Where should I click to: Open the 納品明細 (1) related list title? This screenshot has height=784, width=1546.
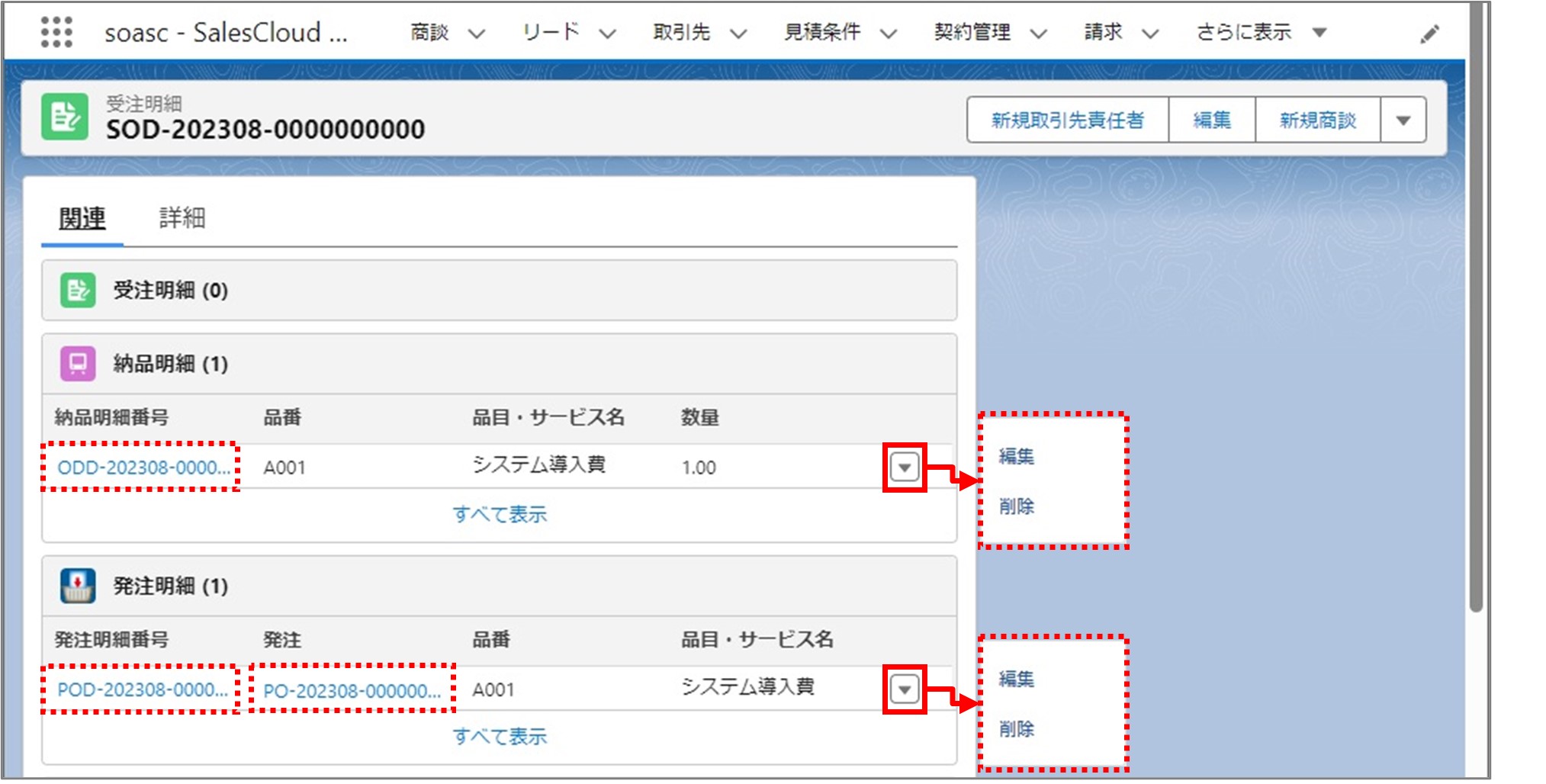pyautogui.click(x=171, y=364)
